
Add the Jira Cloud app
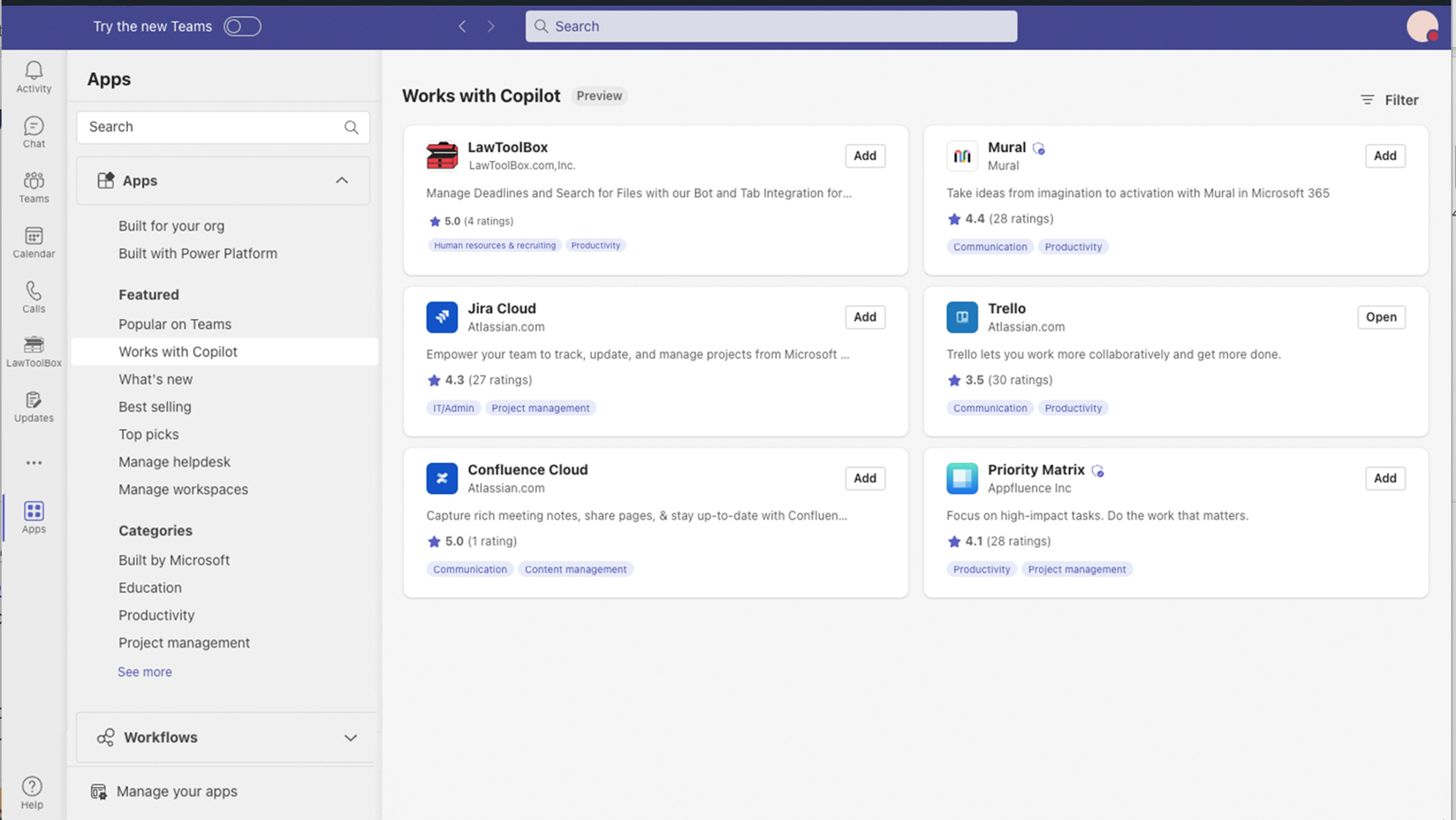[865, 317]
